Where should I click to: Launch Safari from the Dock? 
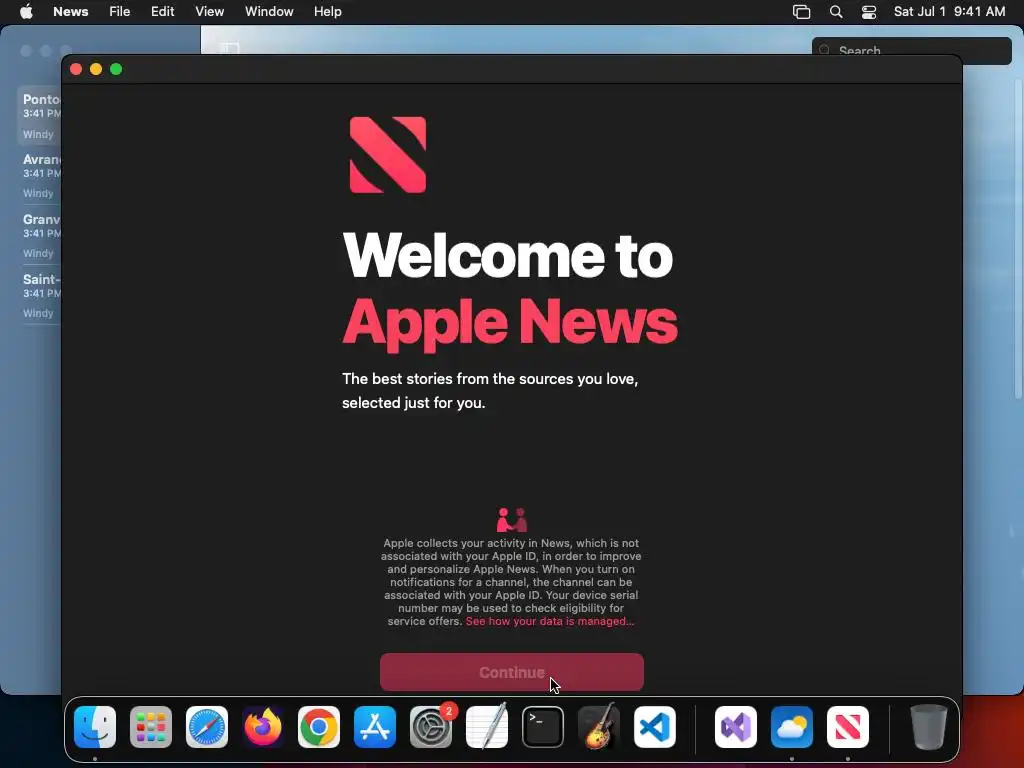point(207,727)
